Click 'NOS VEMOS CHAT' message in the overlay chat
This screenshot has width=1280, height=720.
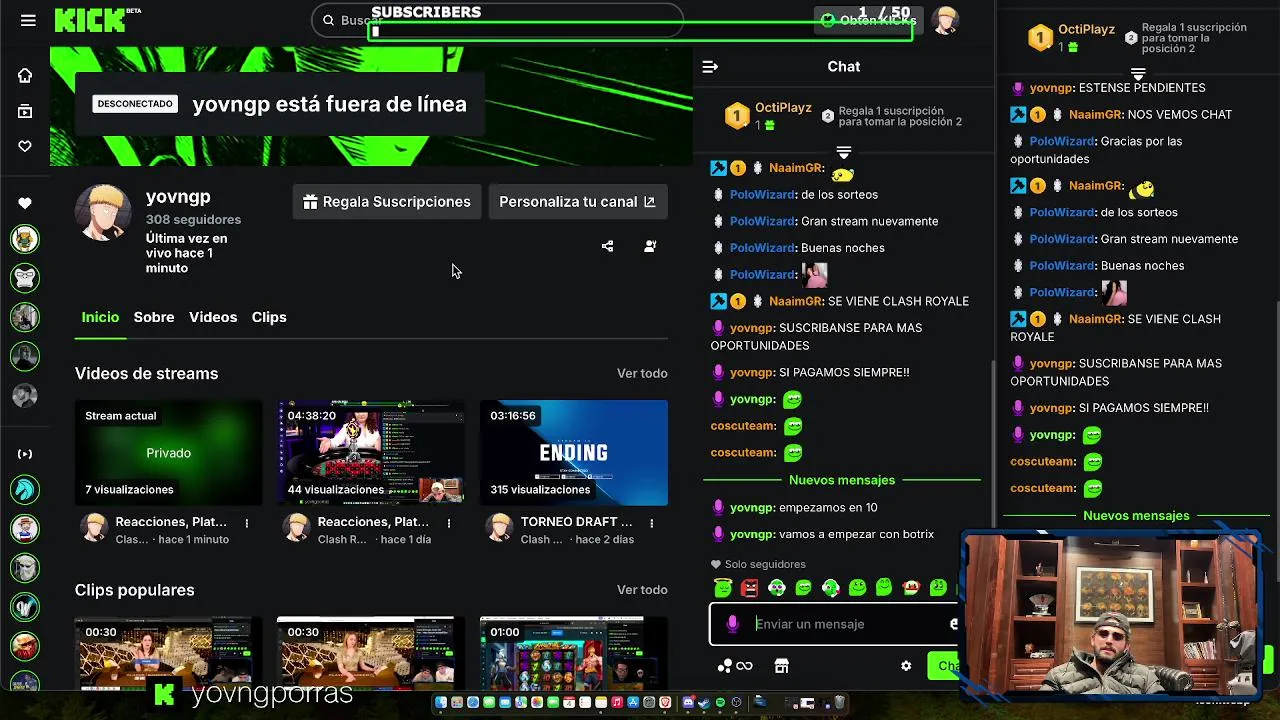pos(1179,115)
